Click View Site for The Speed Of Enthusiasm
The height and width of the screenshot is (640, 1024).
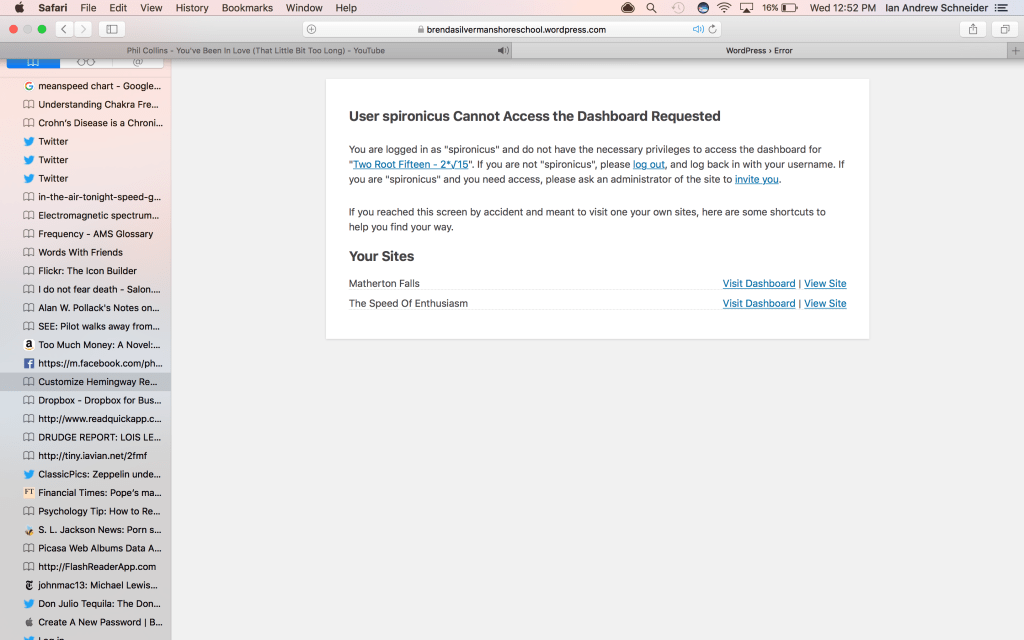tap(825, 304)
